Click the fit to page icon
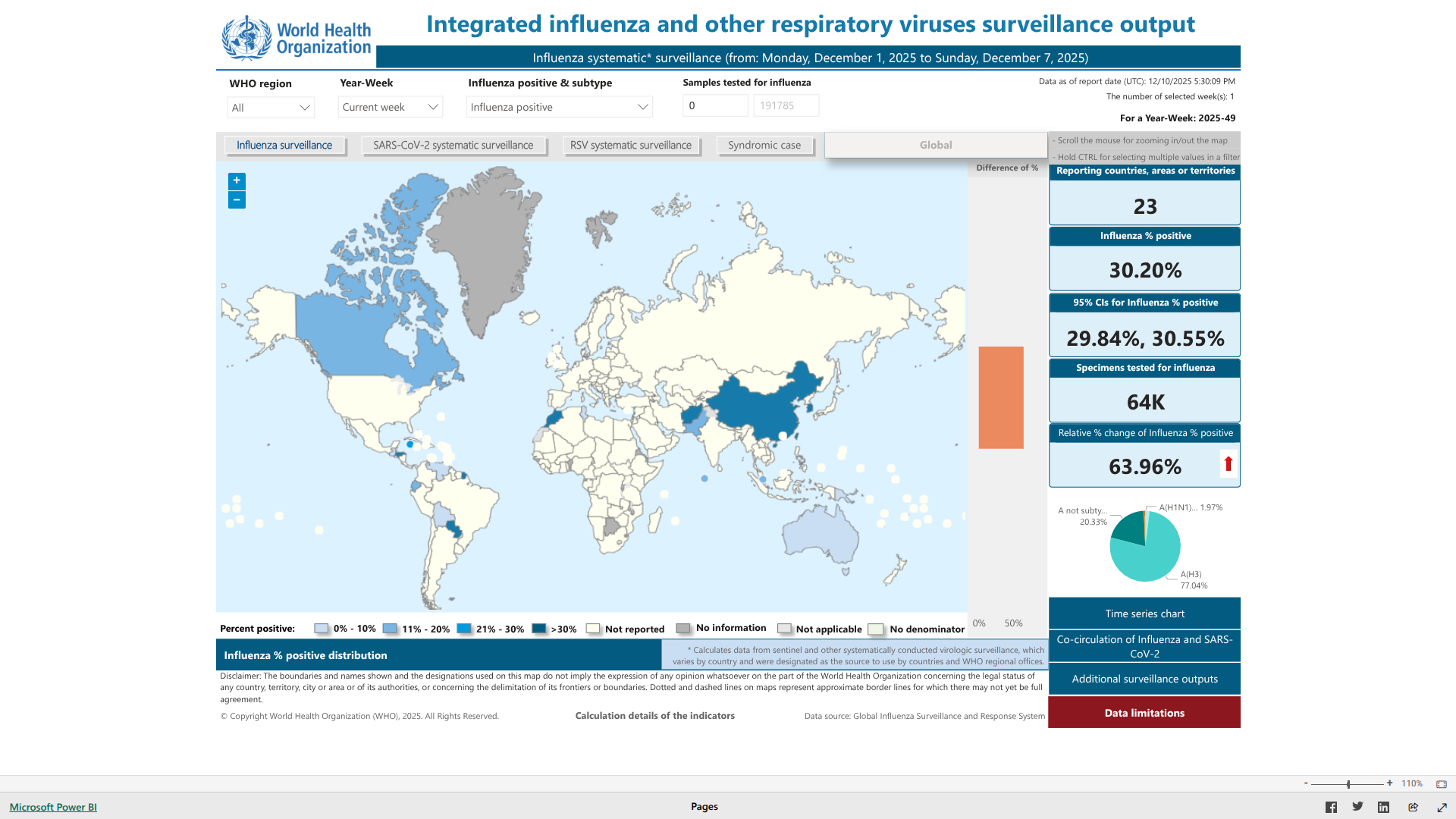Screen dimensions: 1456x819 pos(1441,783)
